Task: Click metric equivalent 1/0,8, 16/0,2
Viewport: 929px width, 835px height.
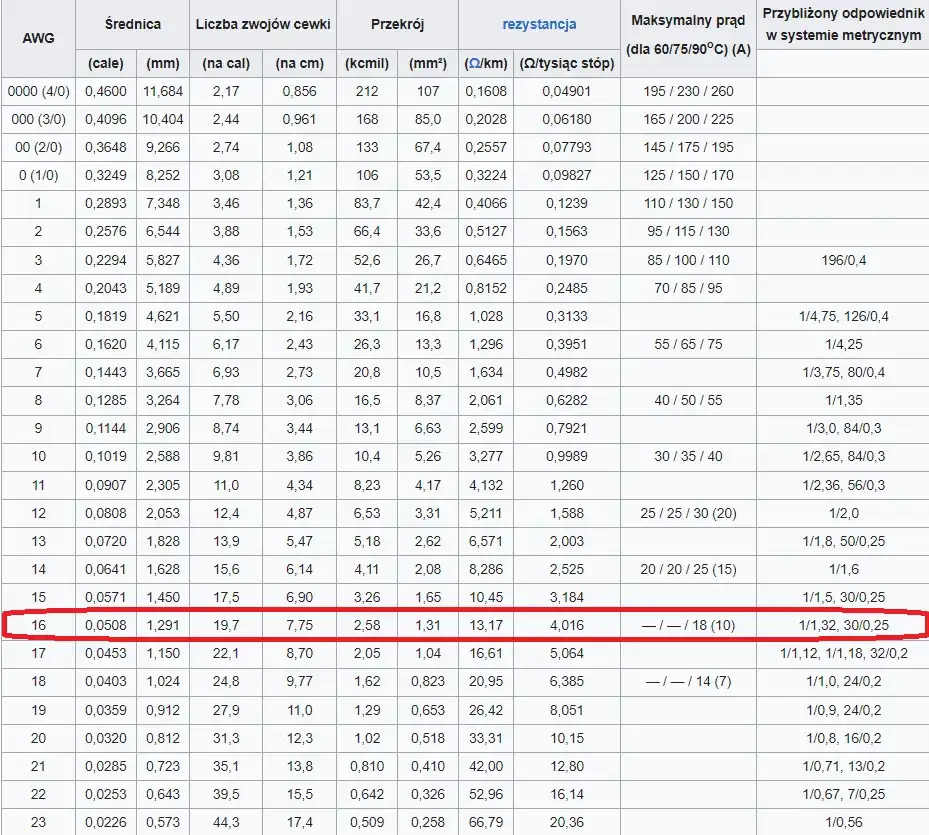Action: pyautogui.click(x=844, y=738)
